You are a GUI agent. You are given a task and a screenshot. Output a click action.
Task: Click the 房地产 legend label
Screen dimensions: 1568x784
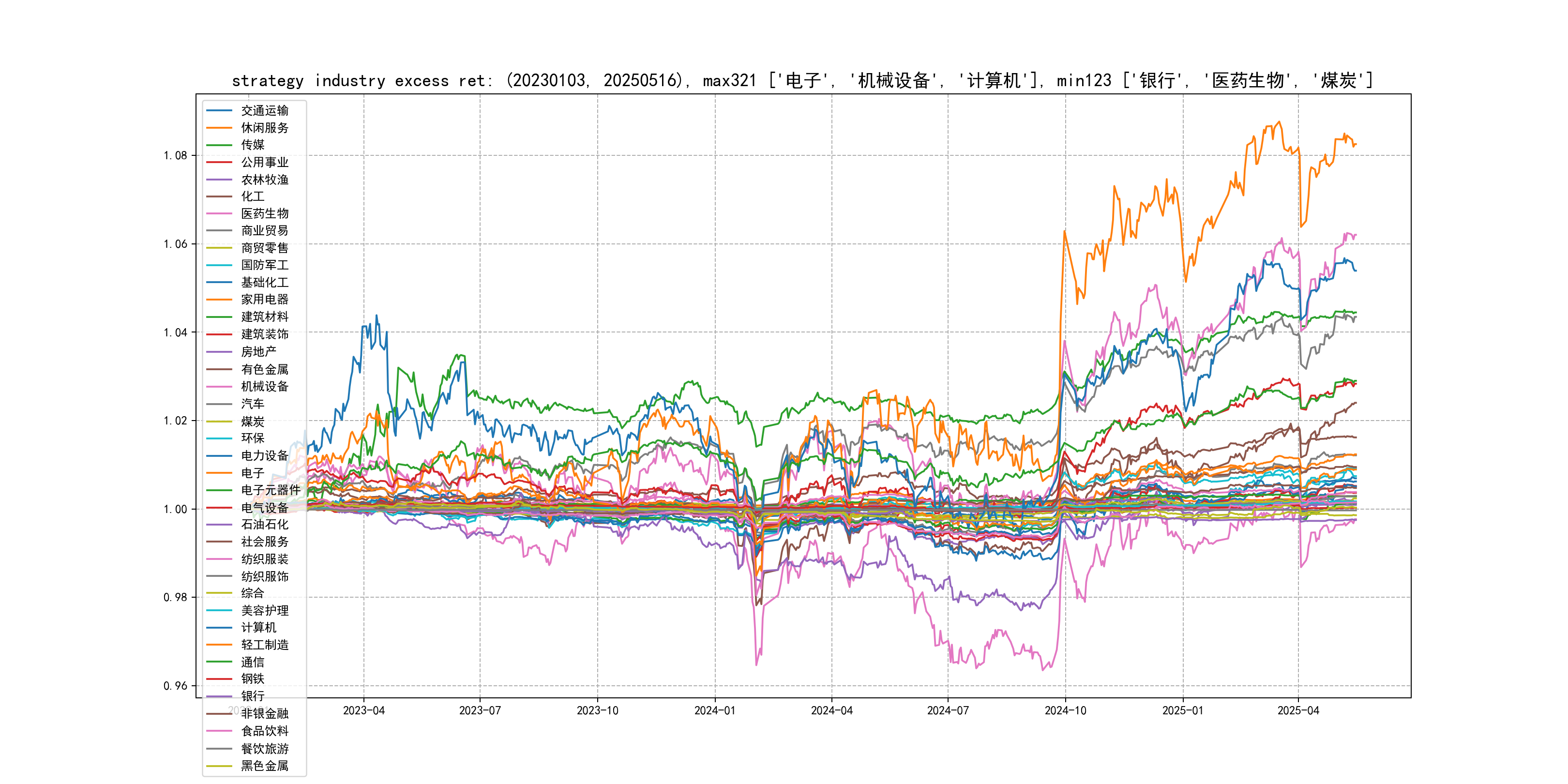(258, 352)
